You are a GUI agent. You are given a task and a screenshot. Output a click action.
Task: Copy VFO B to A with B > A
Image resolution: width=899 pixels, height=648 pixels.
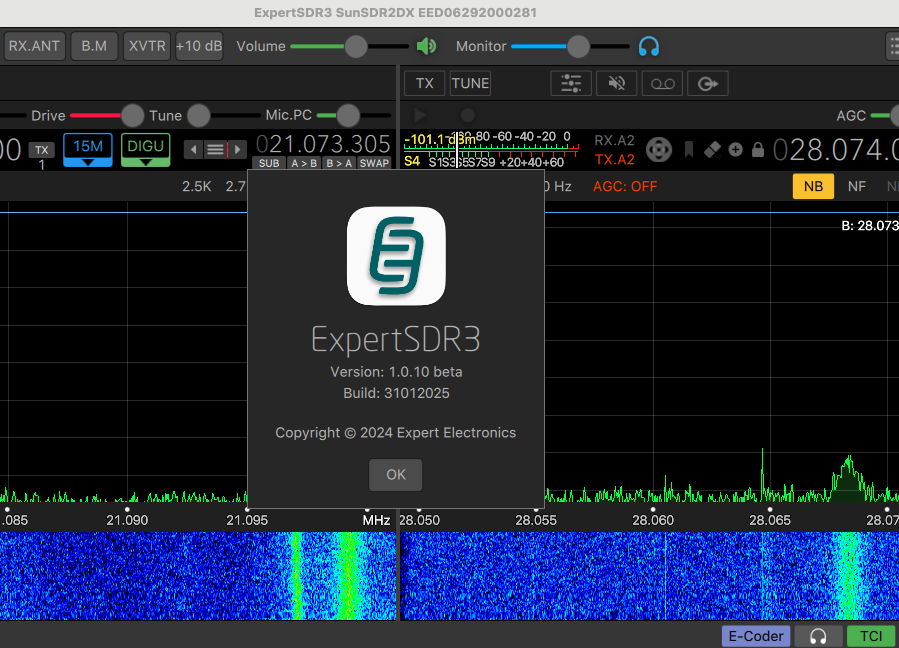(339, 163)
